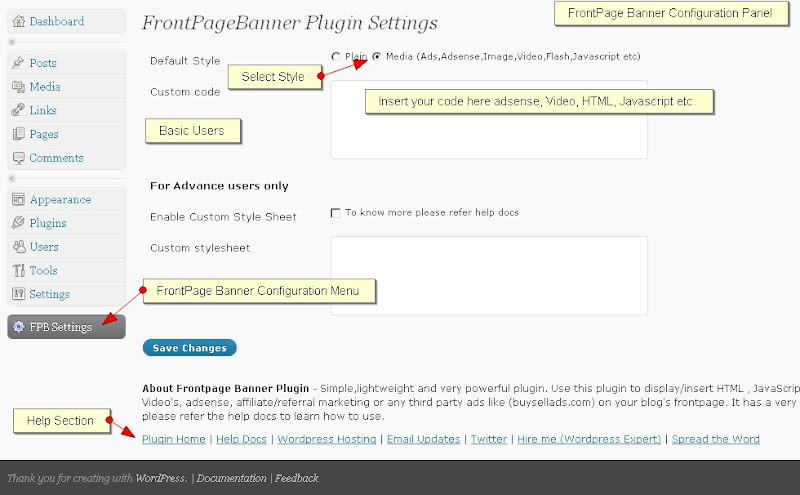Click the Save Changes button

click(189, 348)
